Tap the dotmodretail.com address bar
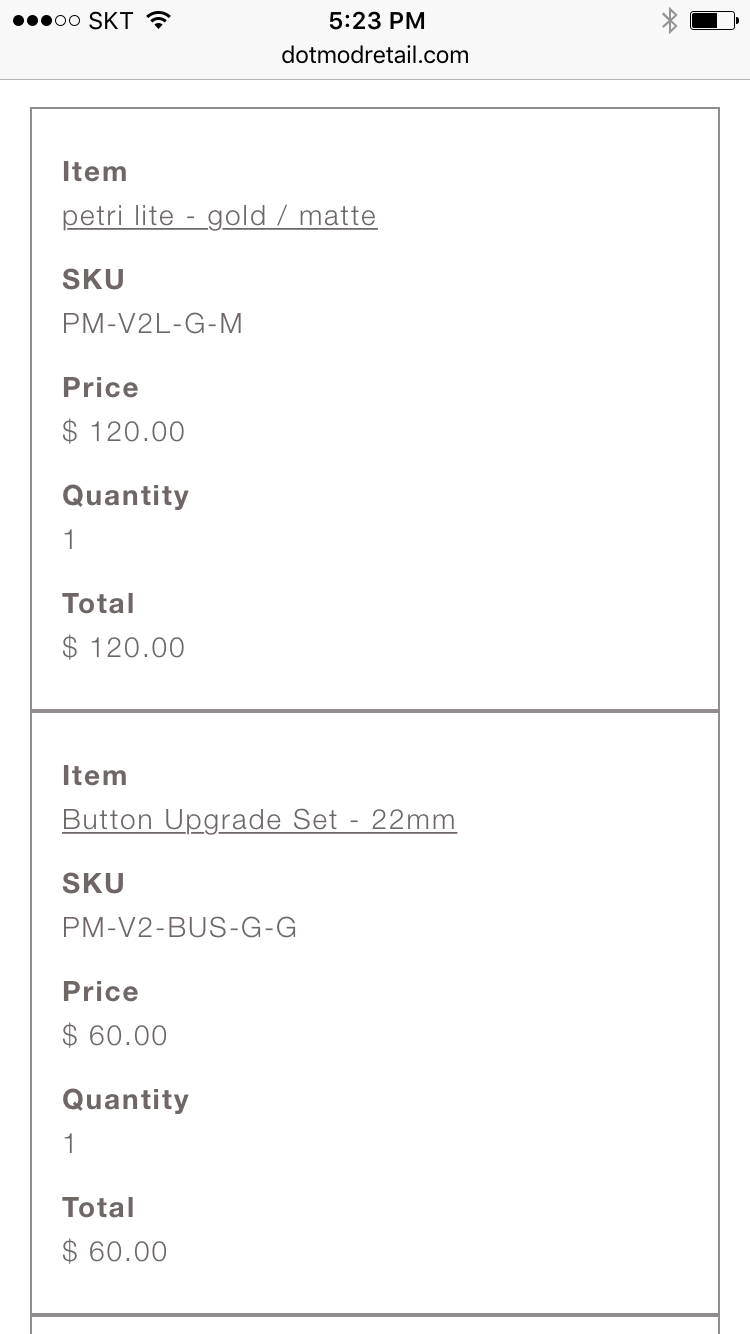750x1334 pixels. 375,55
